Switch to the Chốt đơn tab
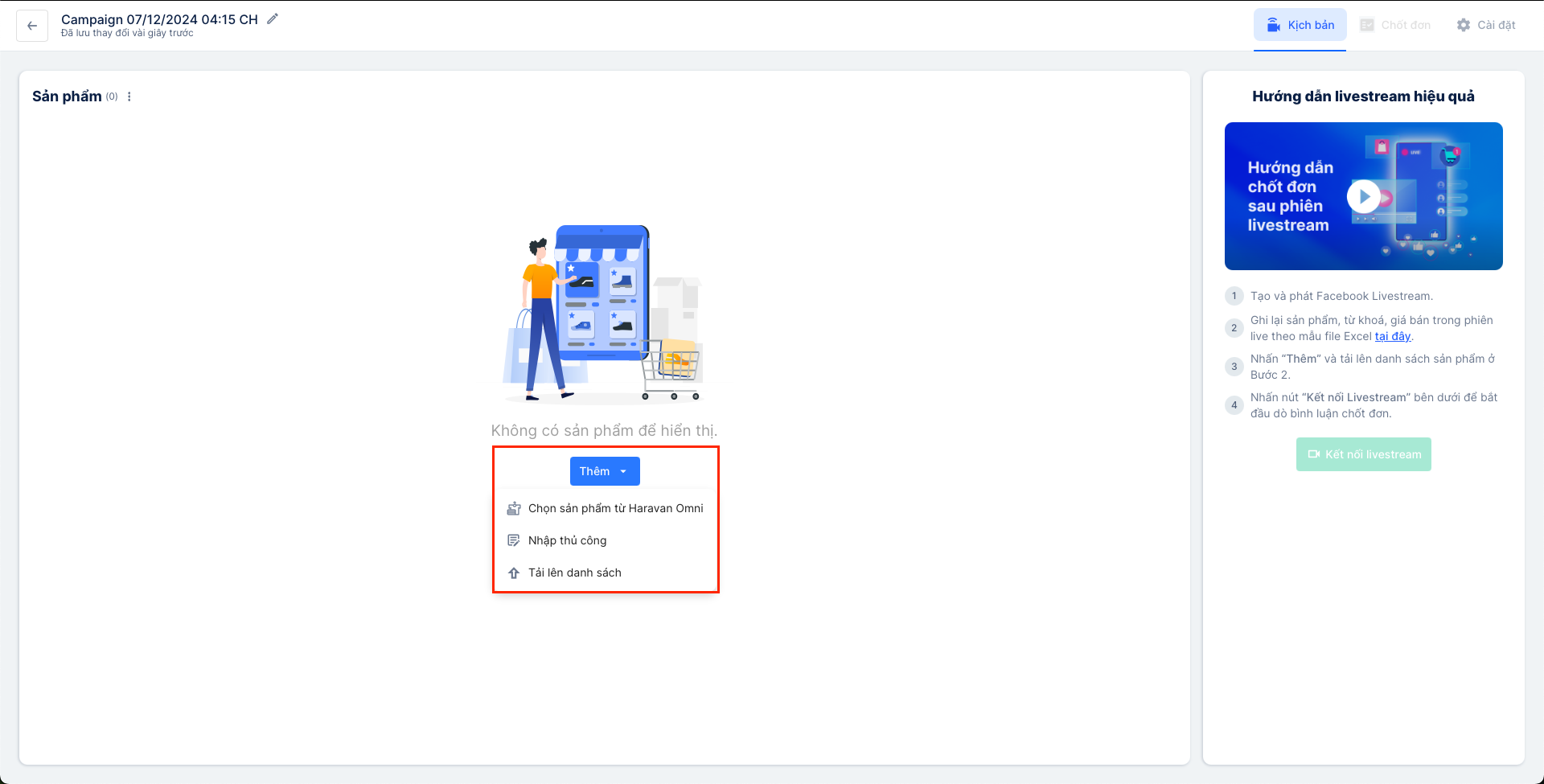This screenshot has height=784, width=1544. (x=1395, y=25)
